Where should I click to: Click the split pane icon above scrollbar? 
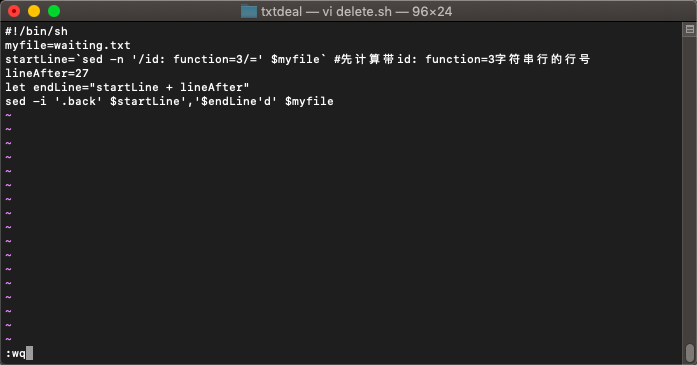tap(689, 29)
